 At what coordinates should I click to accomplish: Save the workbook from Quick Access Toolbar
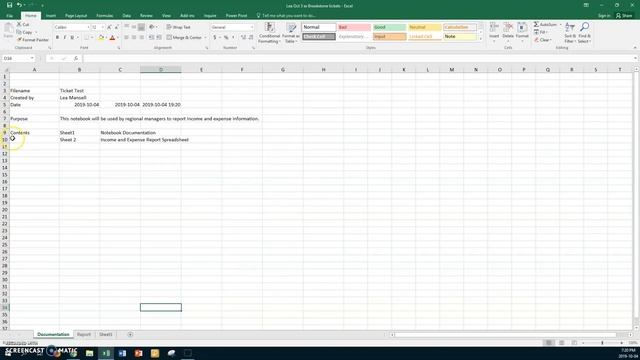click(x=9, y=5)
